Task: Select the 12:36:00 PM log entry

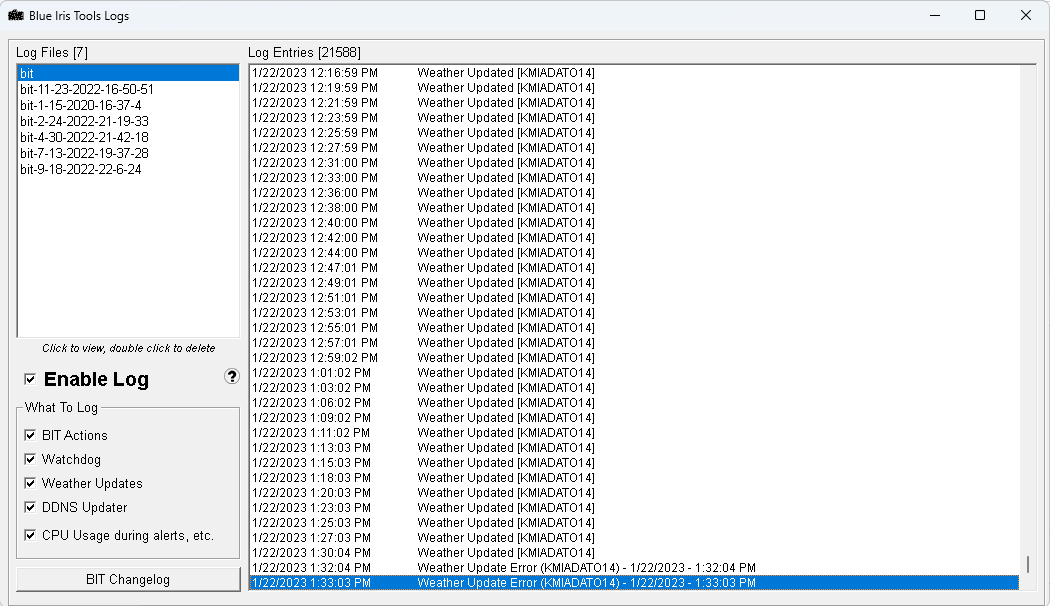Action: point(634,192)
